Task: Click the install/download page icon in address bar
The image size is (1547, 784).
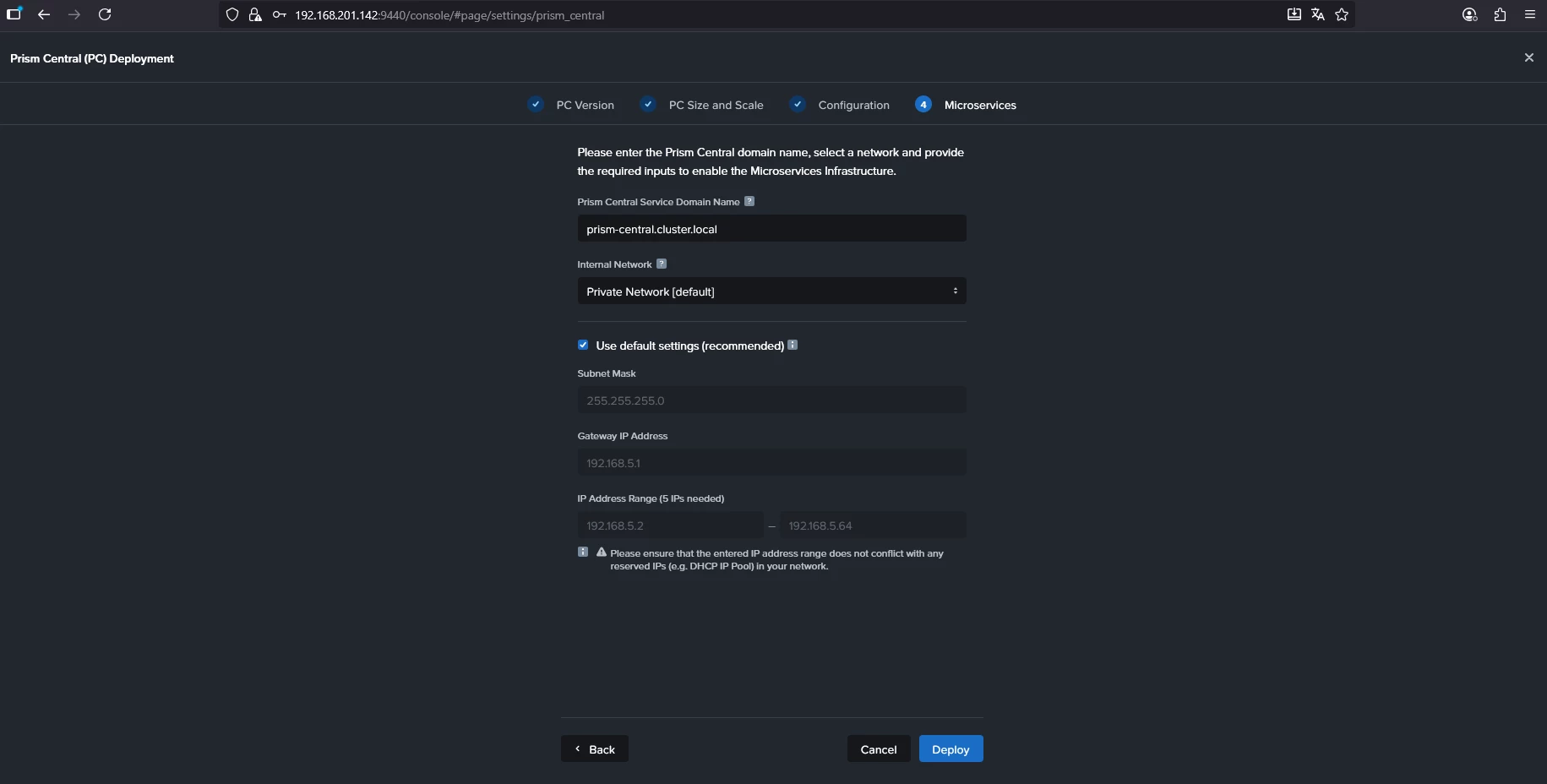Action: 1294,14
